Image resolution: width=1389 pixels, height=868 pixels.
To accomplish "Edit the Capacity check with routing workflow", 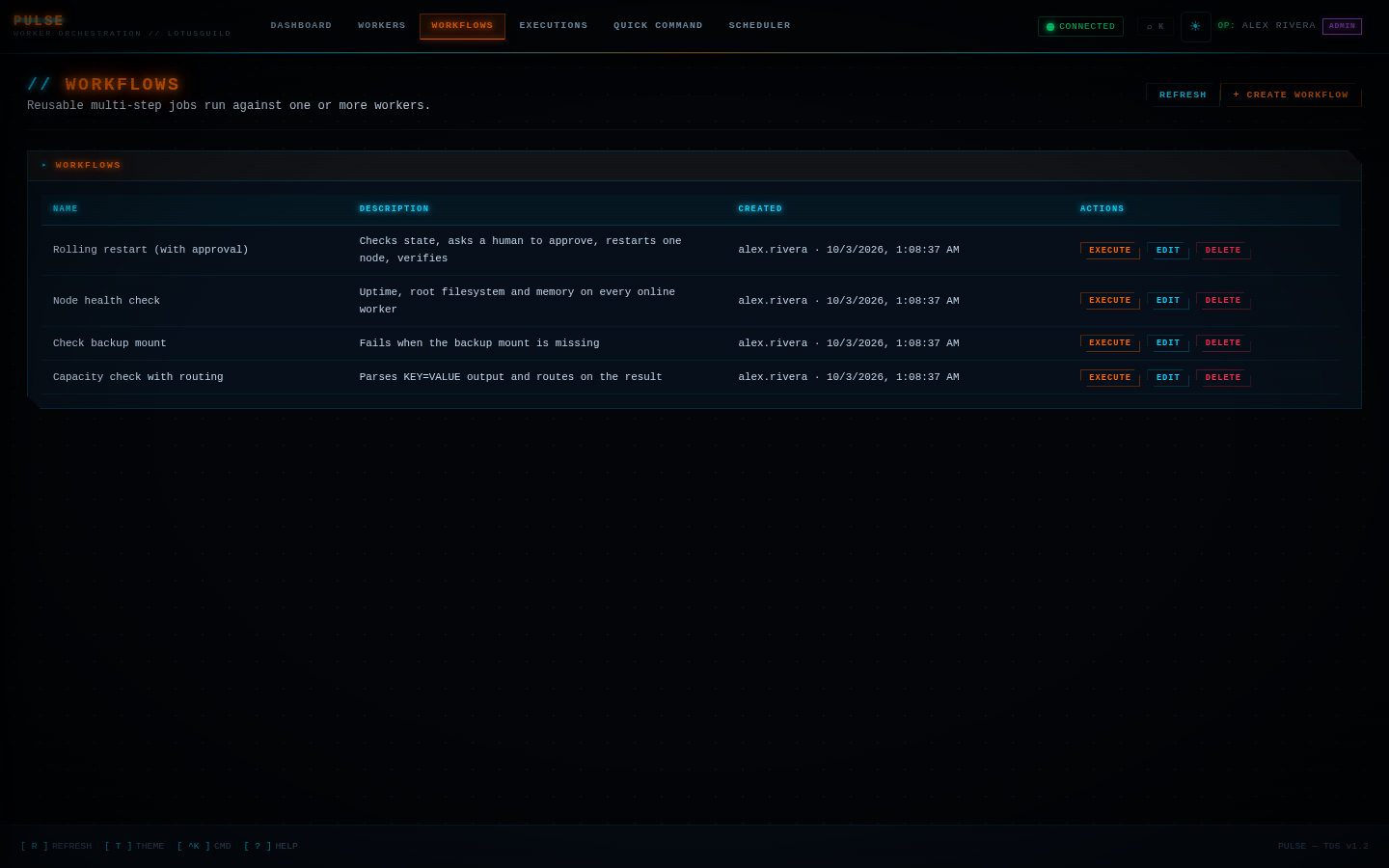I will click(1168, 378).
